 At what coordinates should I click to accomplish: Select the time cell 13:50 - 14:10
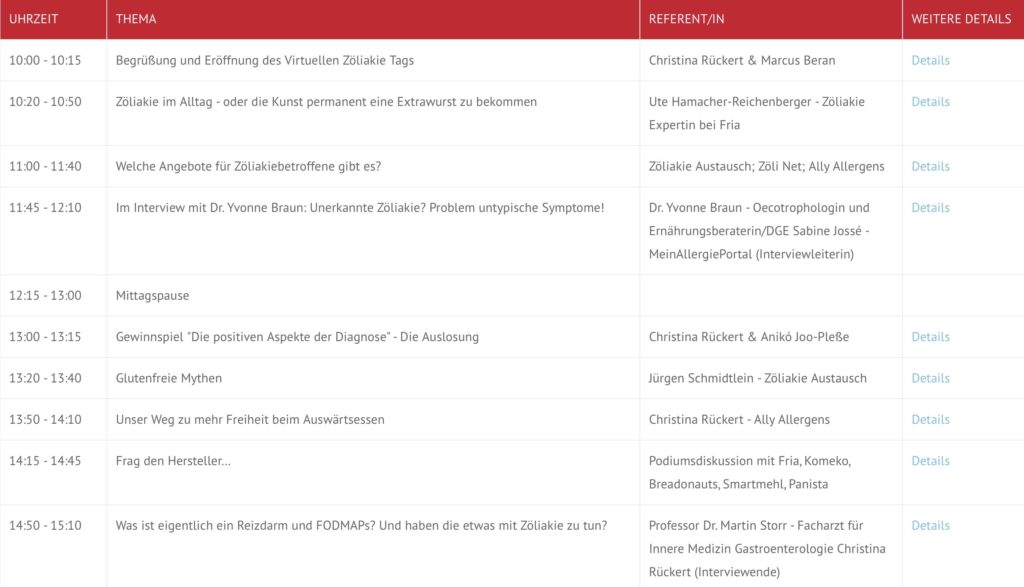click(x=45, y=419)
